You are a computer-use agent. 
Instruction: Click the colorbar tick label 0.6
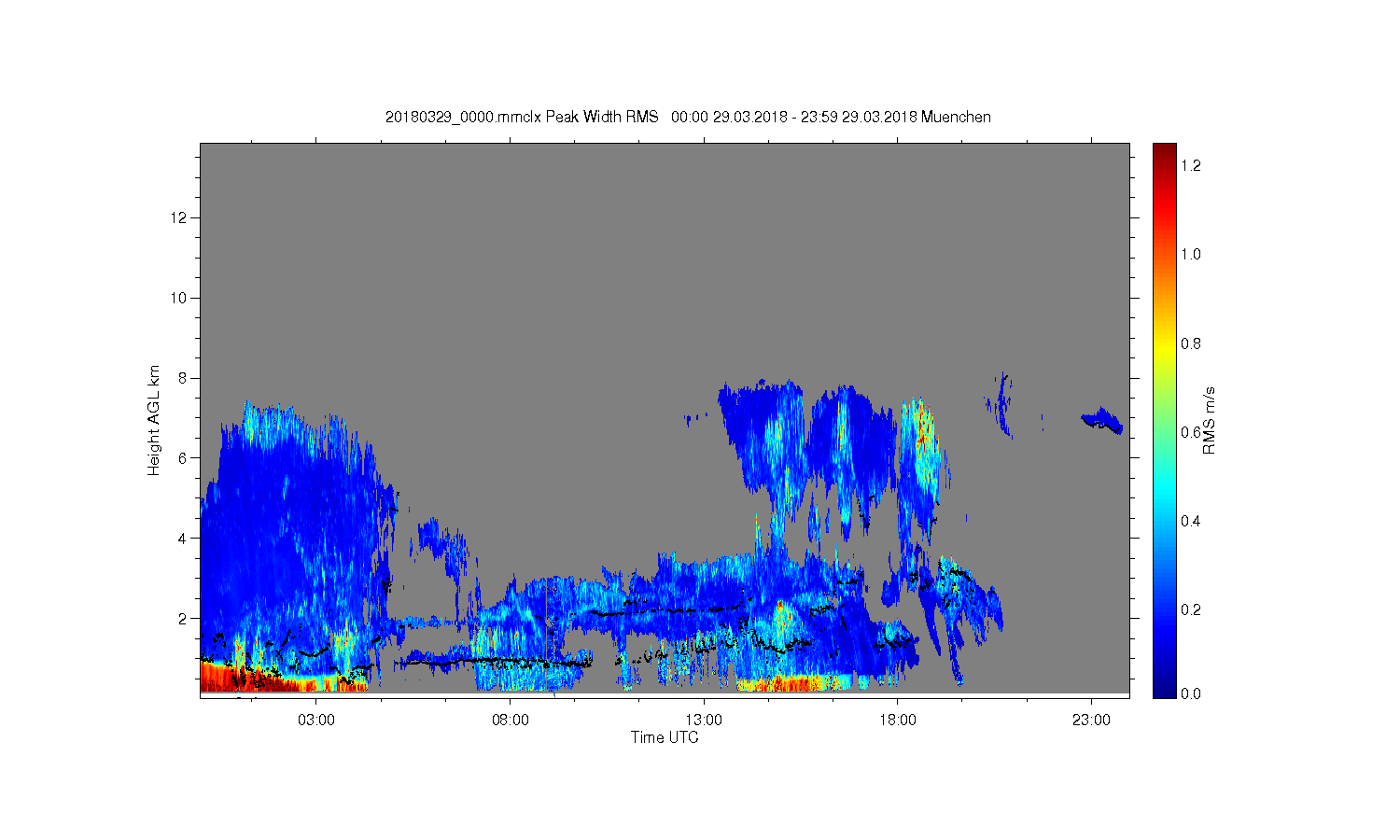1191,432
